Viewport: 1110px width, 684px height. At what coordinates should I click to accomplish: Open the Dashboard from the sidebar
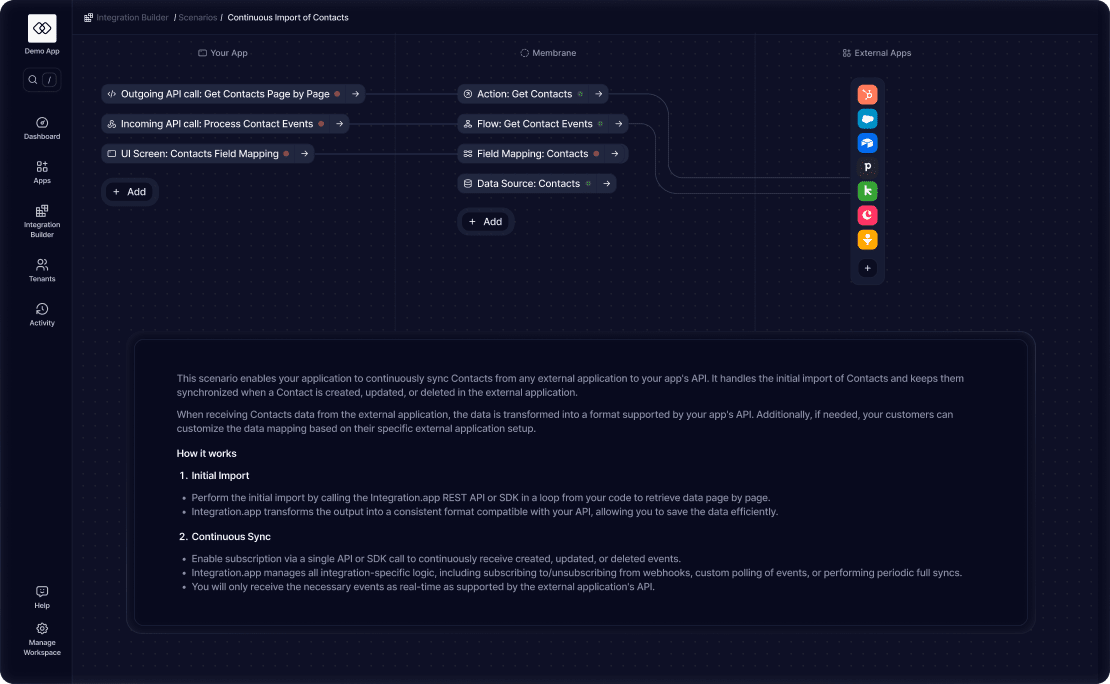42,128
